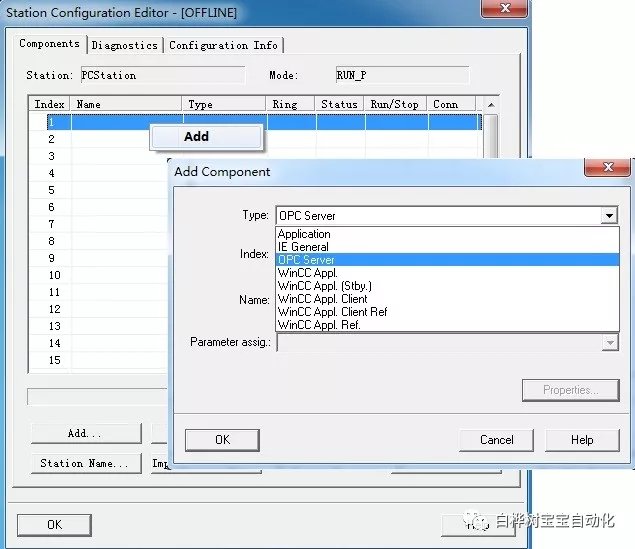Click the Status column header
The height and width of the screenshot is (549, 635).
click(x=339, y=104)
